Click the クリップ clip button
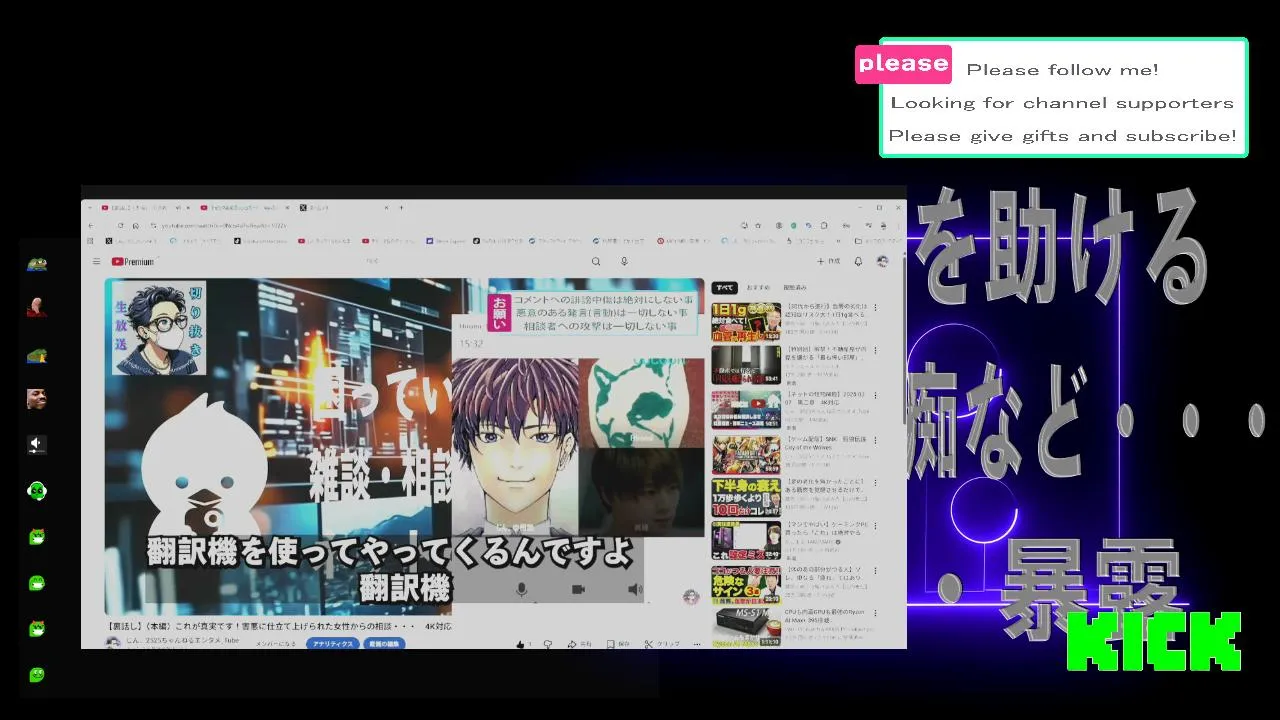Viewport: 1280px width, 720px height. (662, 644)
